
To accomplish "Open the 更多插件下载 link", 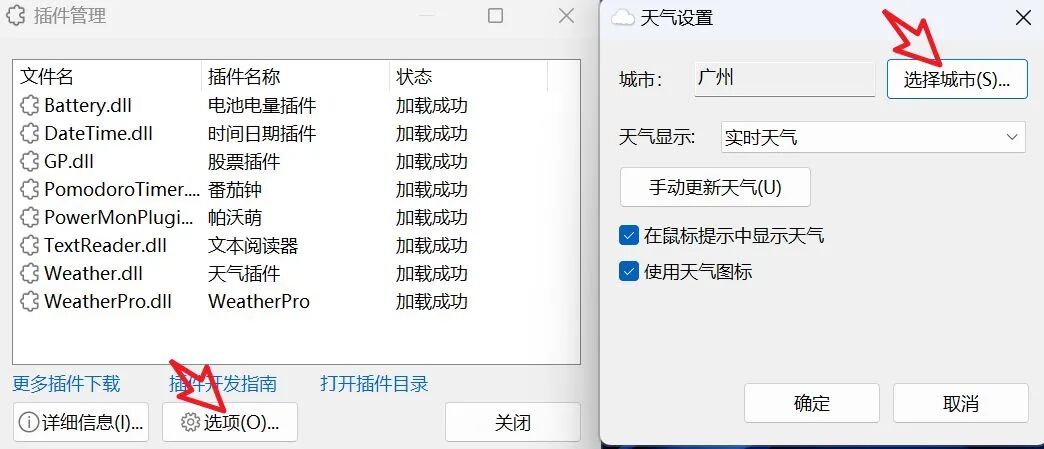I will tap(67, 384).
